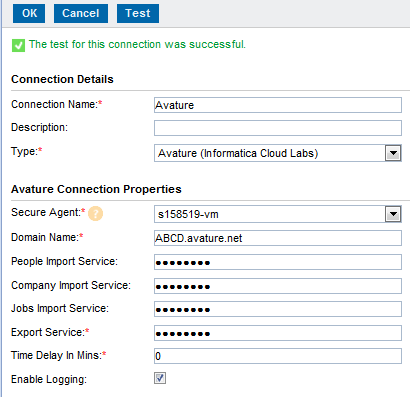Click the Time Delay In Mins field
The width and height of the screenshot is (410, 397).
click(x=278, y=356)
